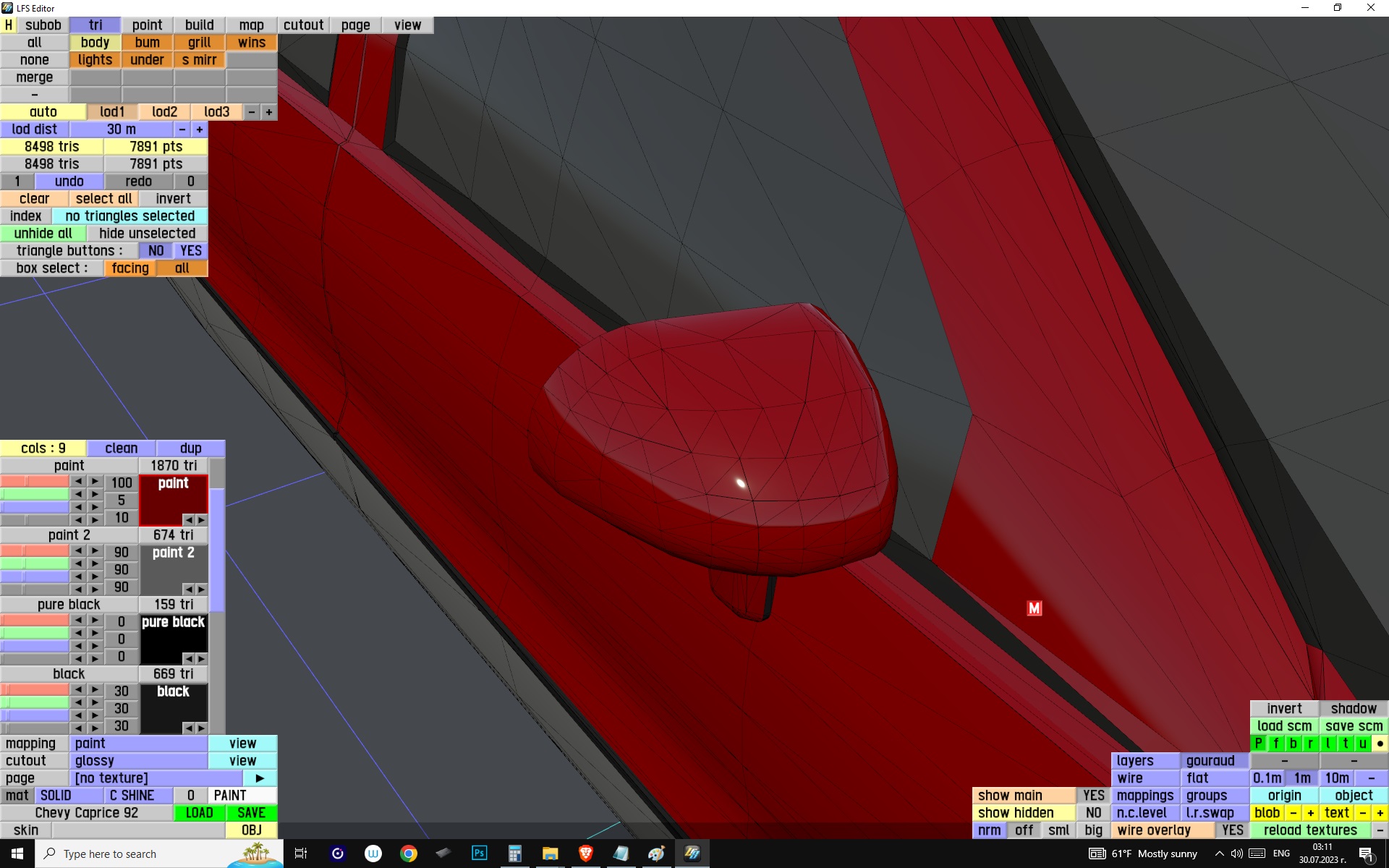Click the black dot button after 'u'
1389x868 pixels.
click(1380, 744)
